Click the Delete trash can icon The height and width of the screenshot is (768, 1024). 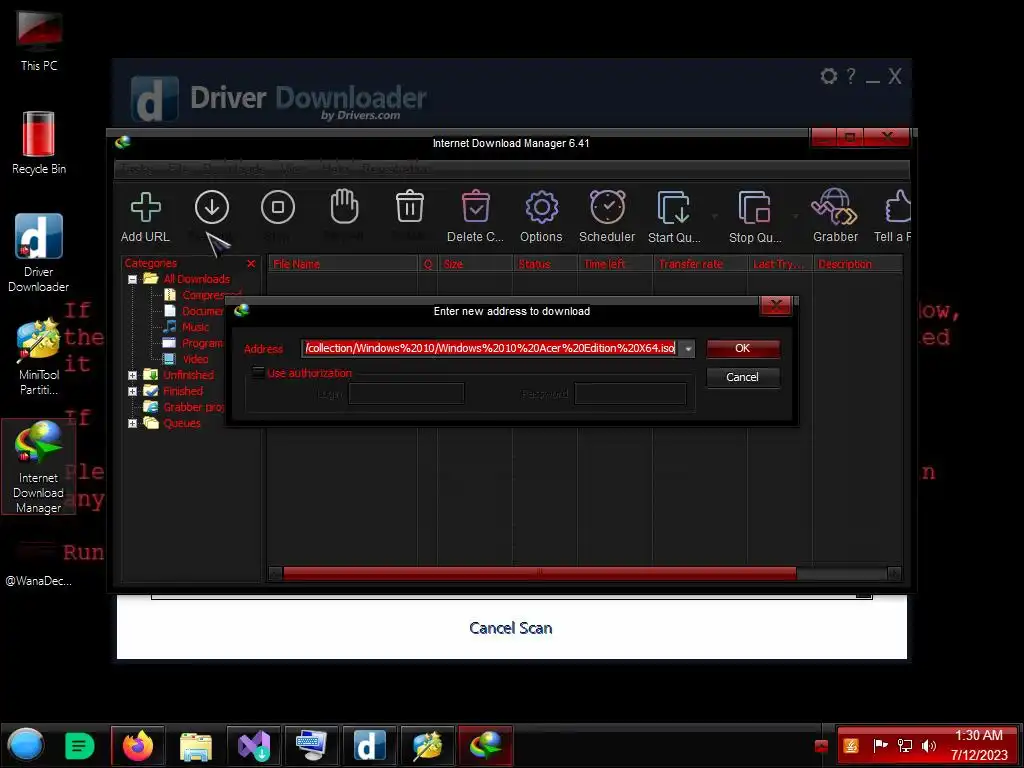[409, 206]
